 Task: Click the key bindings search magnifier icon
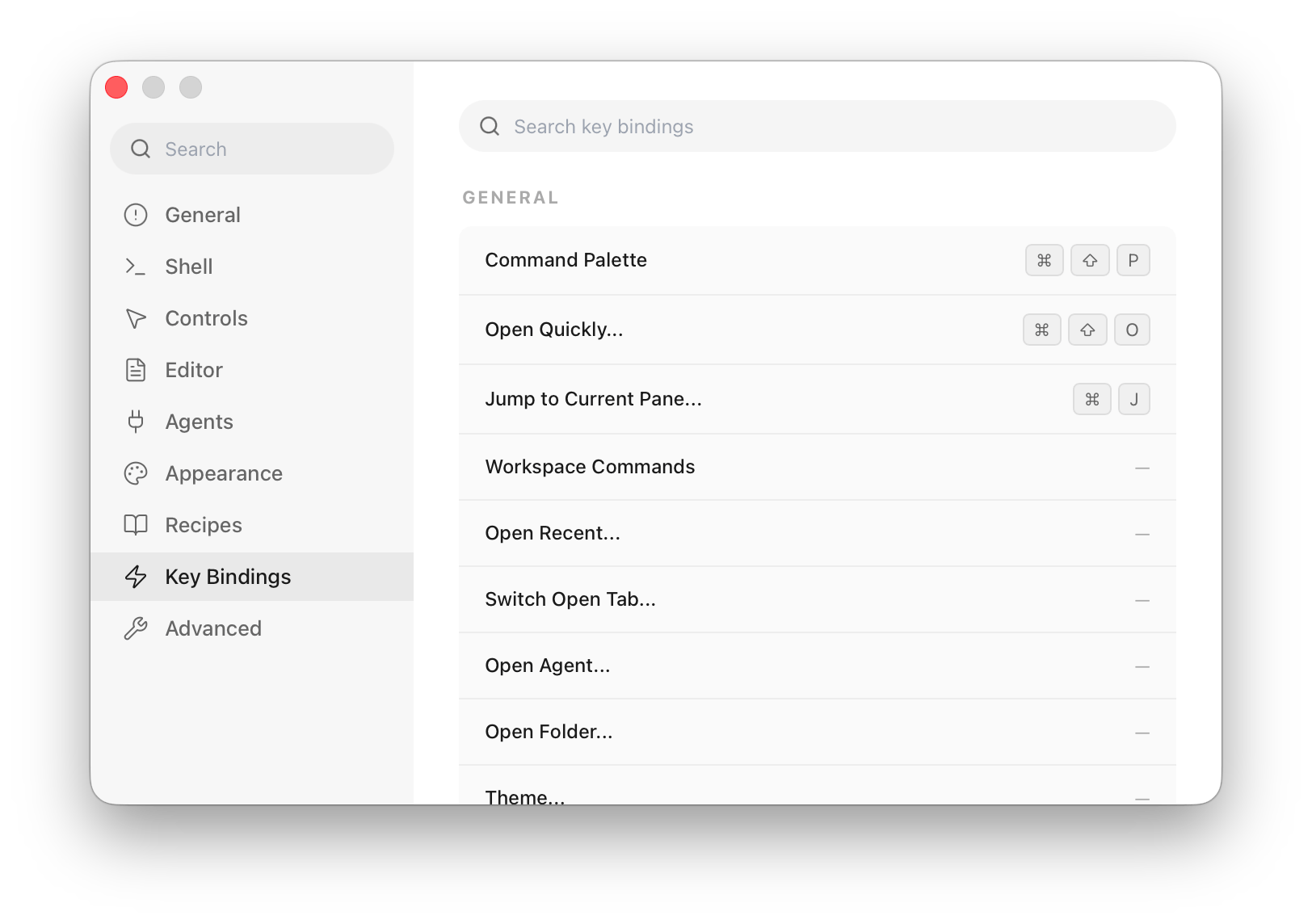coord(490,126)
